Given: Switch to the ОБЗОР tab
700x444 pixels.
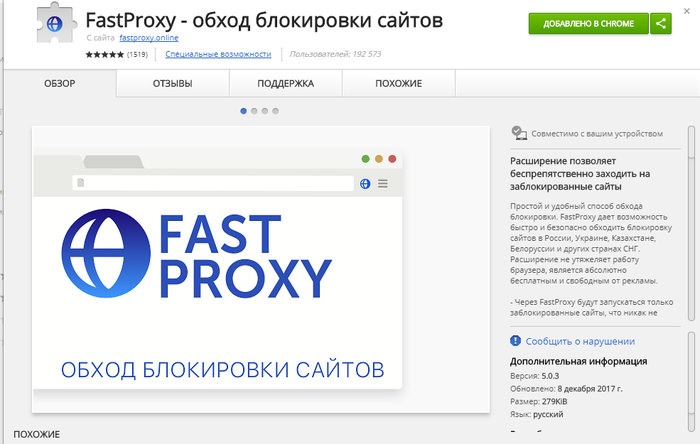Looking at the screenshot, I should coord(60,83).
